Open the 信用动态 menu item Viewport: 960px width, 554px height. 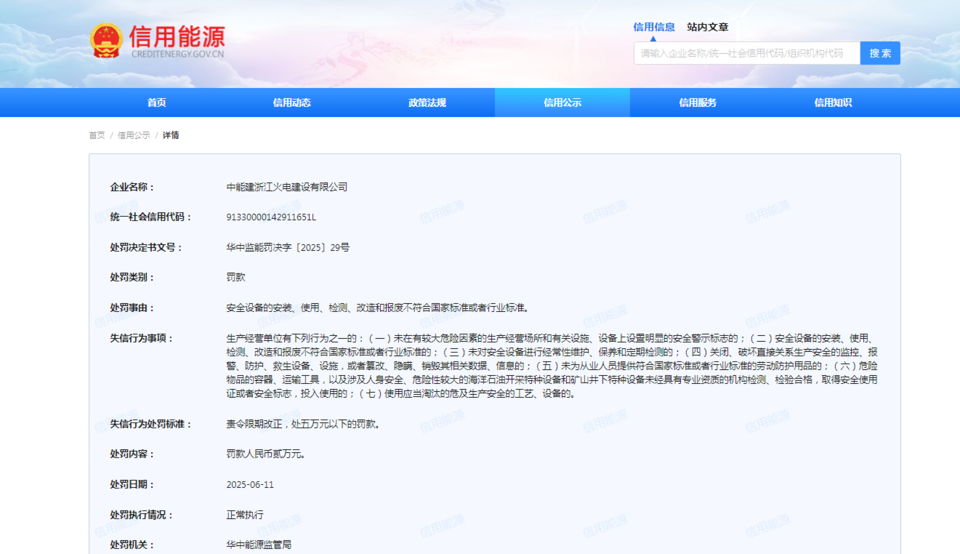pos(292,103)
